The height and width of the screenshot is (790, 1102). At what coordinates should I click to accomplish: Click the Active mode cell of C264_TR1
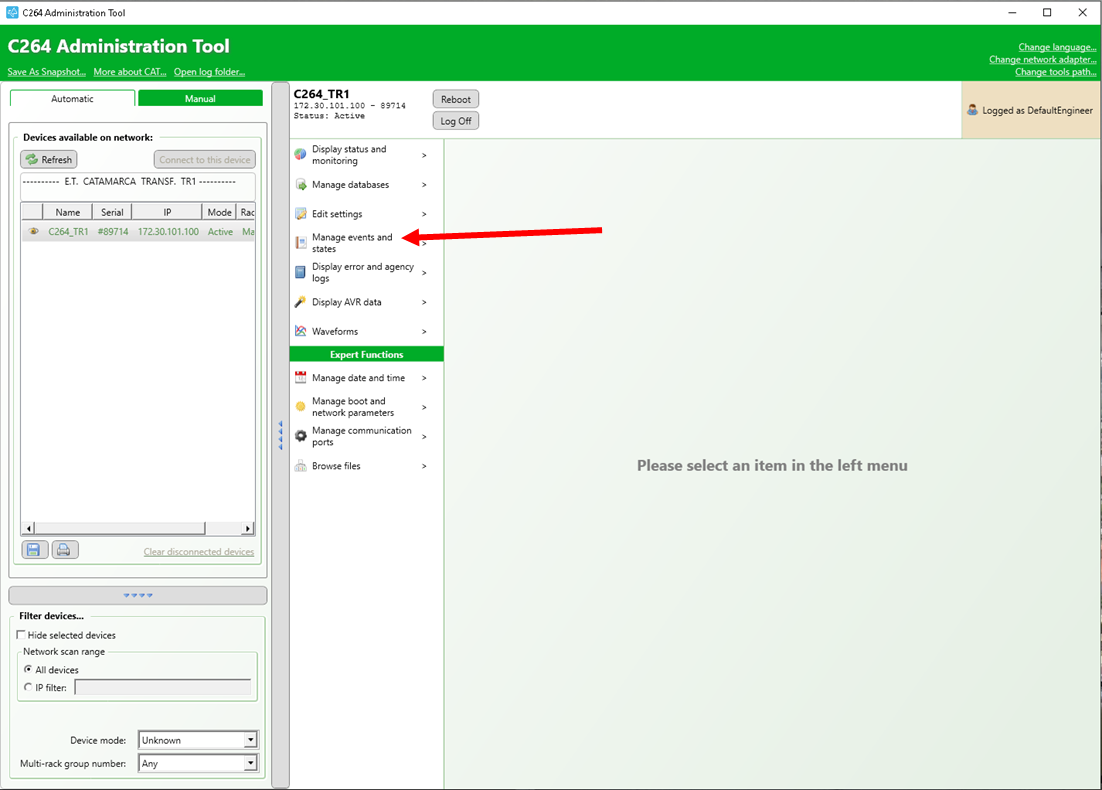click(x=220, y=231)
